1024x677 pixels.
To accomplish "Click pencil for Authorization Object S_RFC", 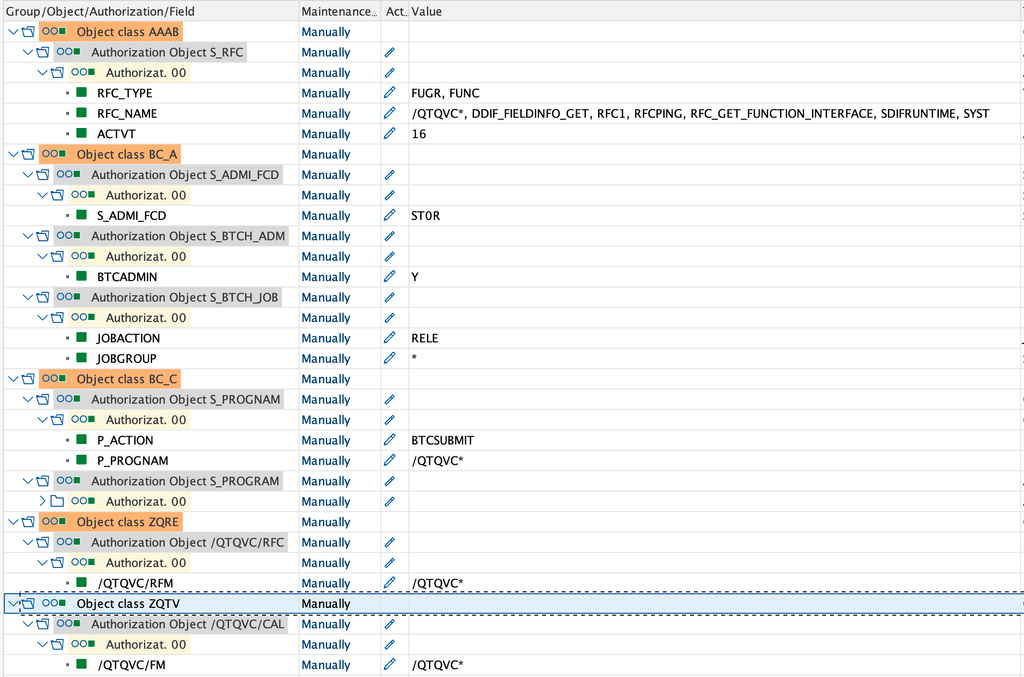I will (x=390, y=52).
